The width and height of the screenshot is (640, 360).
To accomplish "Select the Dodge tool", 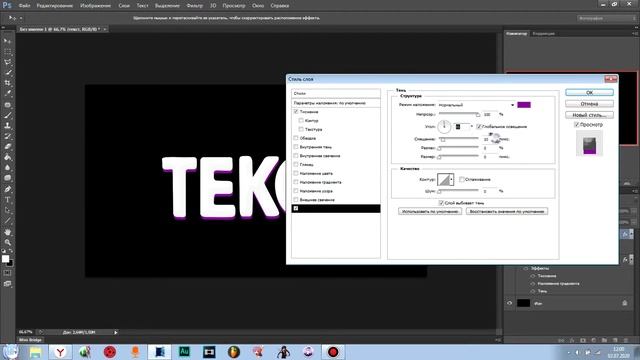I will (7, 178).
